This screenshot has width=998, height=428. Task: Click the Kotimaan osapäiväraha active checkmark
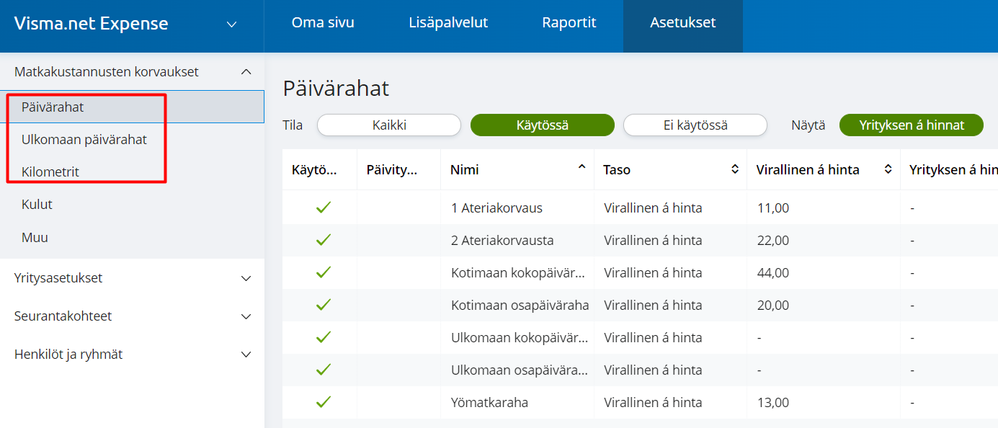point(324,304)
